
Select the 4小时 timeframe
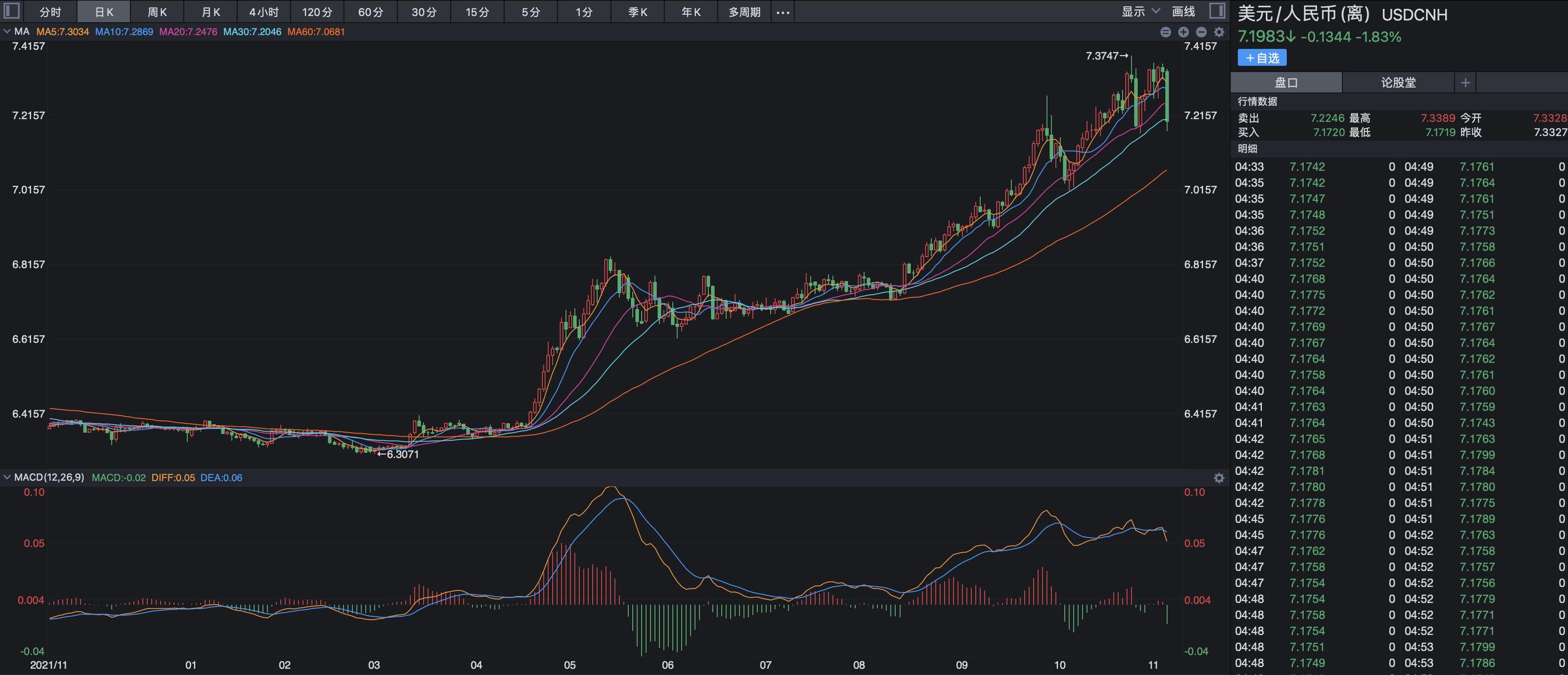[263, 12]
